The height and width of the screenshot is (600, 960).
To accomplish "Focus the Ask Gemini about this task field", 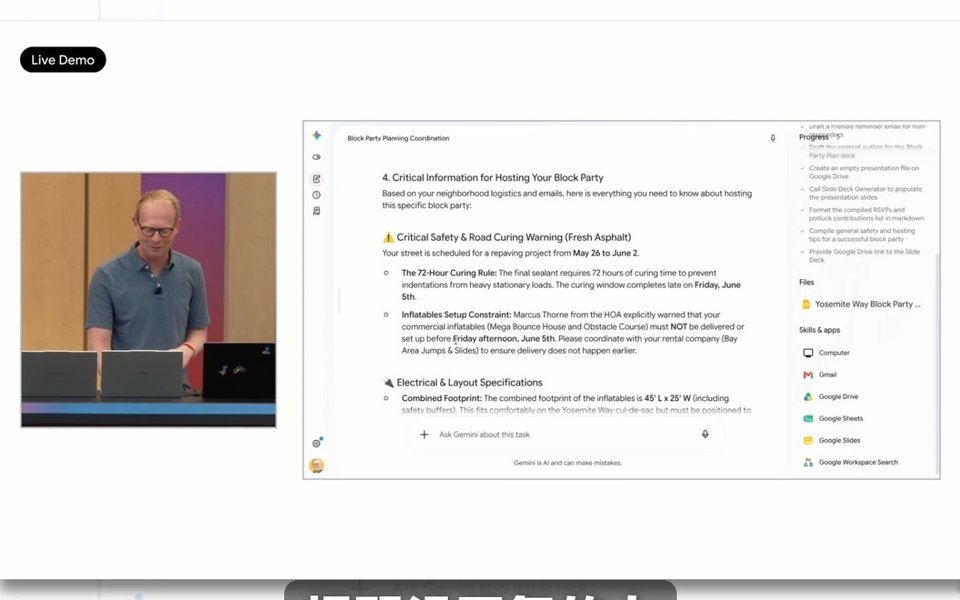I will (x=567, y=435).
